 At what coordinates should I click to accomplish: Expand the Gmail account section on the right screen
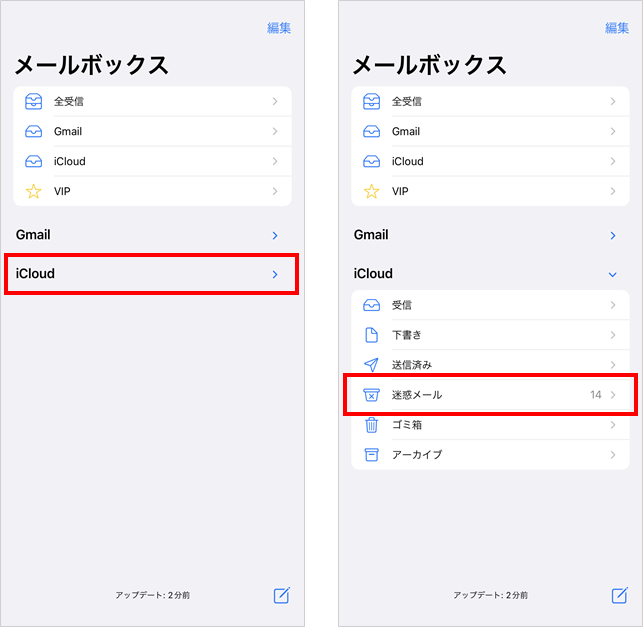(x=613, y=235)
